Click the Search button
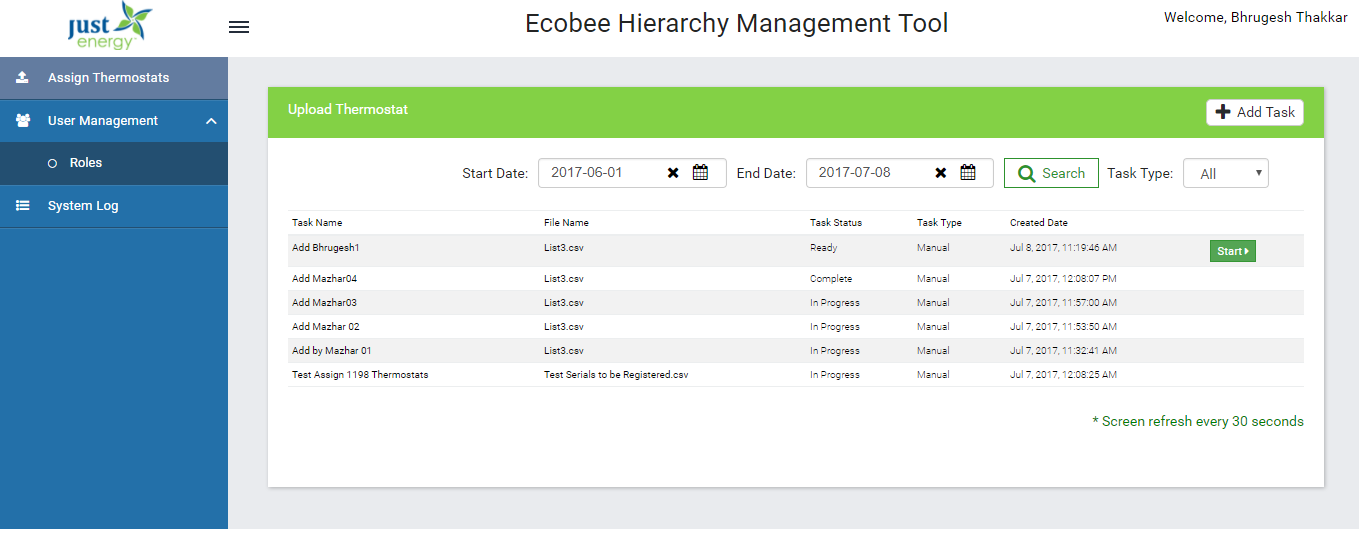 coord(1051,173)
